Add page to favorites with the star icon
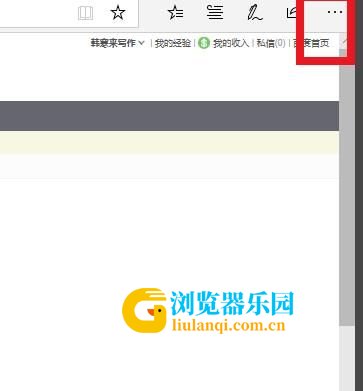The image size is (363, 391). pyautogui.click(x=118, y=13)
